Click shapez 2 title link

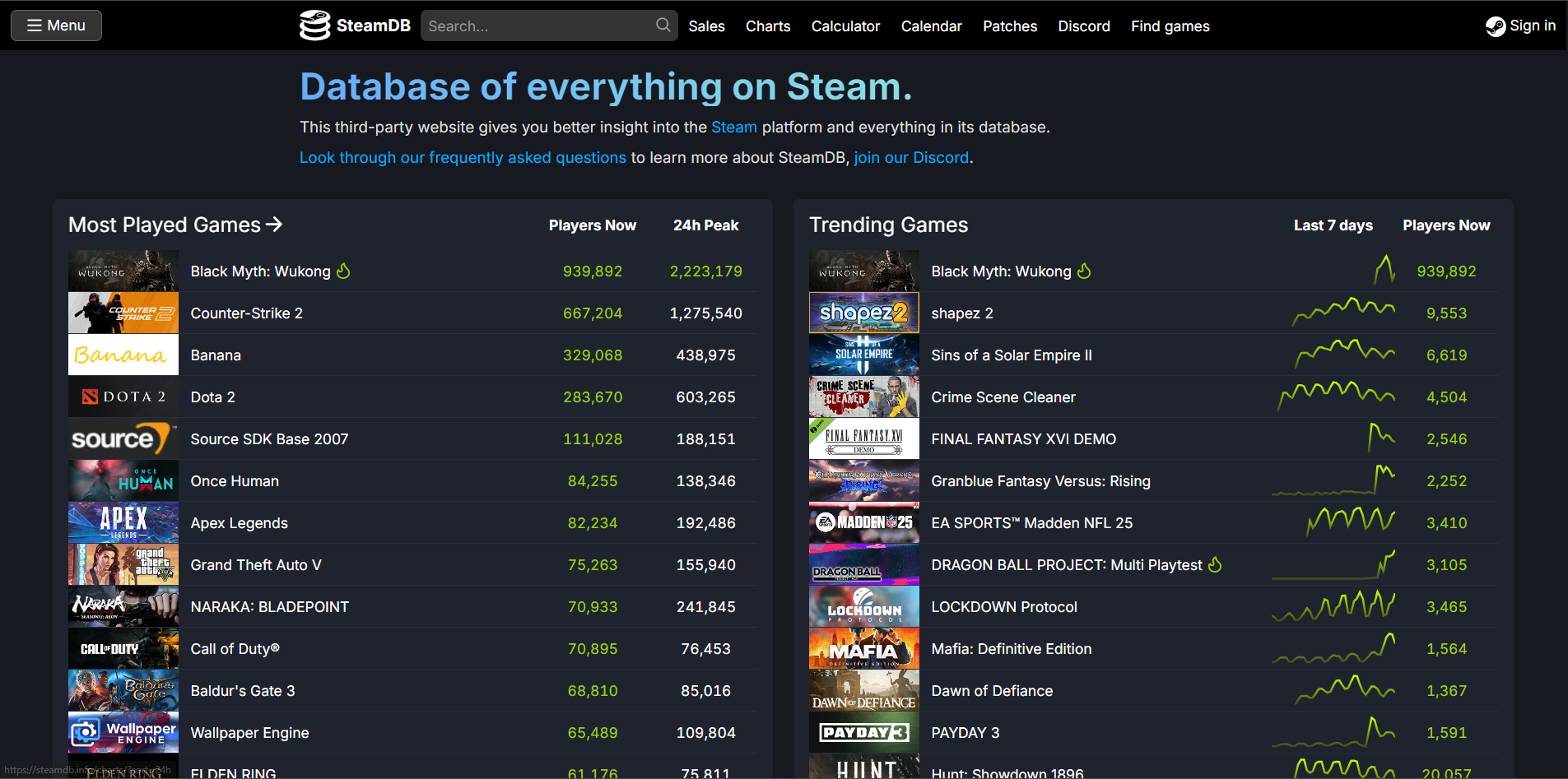coord(962,313)
